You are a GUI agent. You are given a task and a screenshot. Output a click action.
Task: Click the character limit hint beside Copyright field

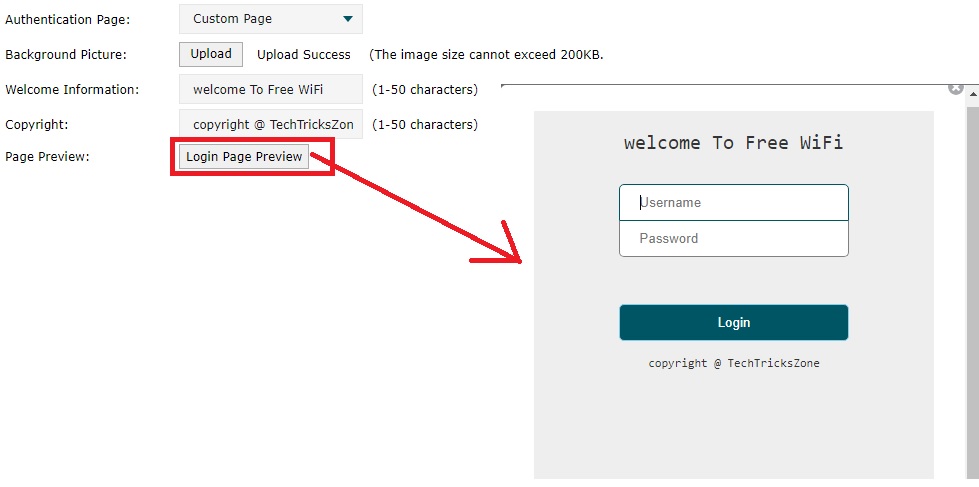pyautogui.click(x=425, y=125)
